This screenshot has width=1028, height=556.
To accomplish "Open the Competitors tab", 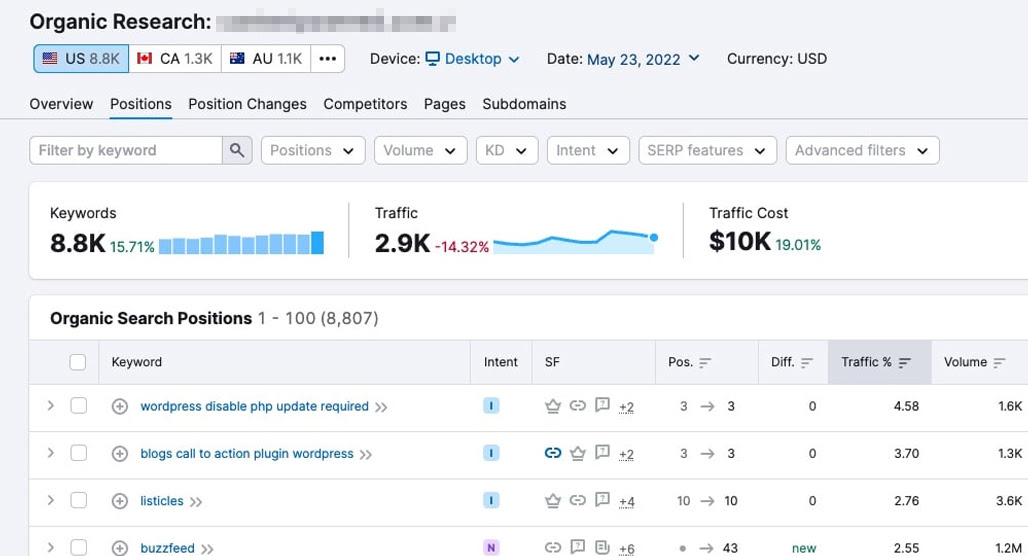I will pyautogui.click(x=365, y=104).
